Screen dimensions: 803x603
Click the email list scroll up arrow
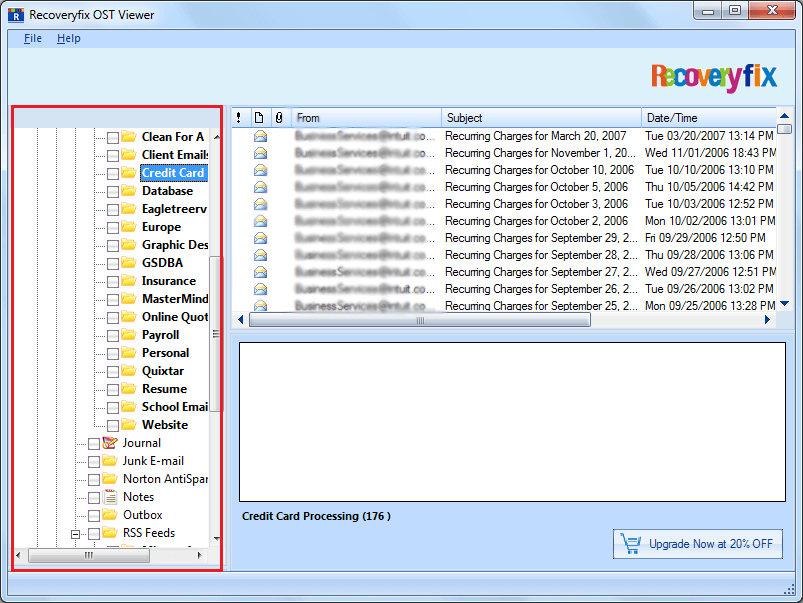click(x=784, y=116)
